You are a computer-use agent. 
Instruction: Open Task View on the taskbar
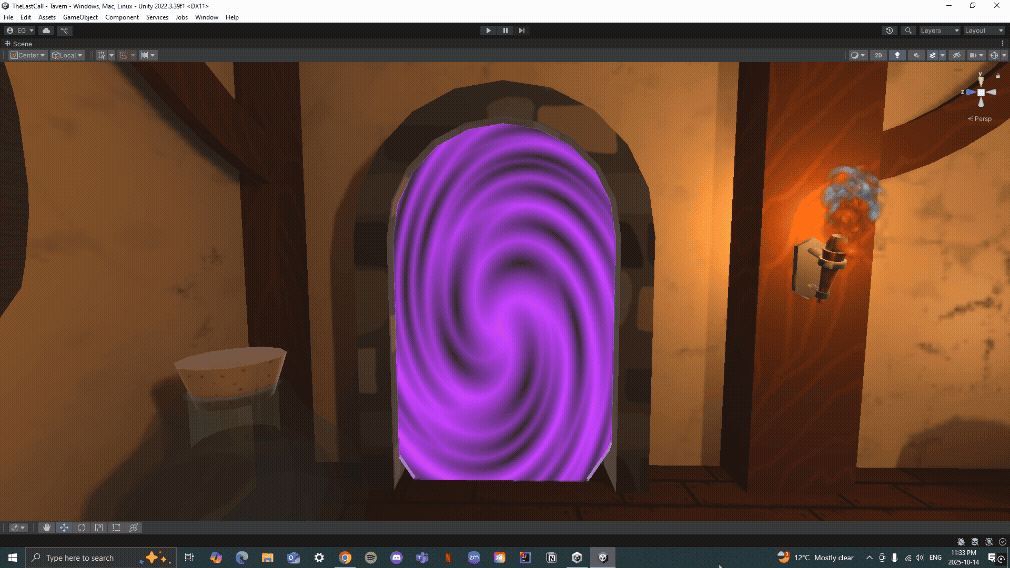189,558
